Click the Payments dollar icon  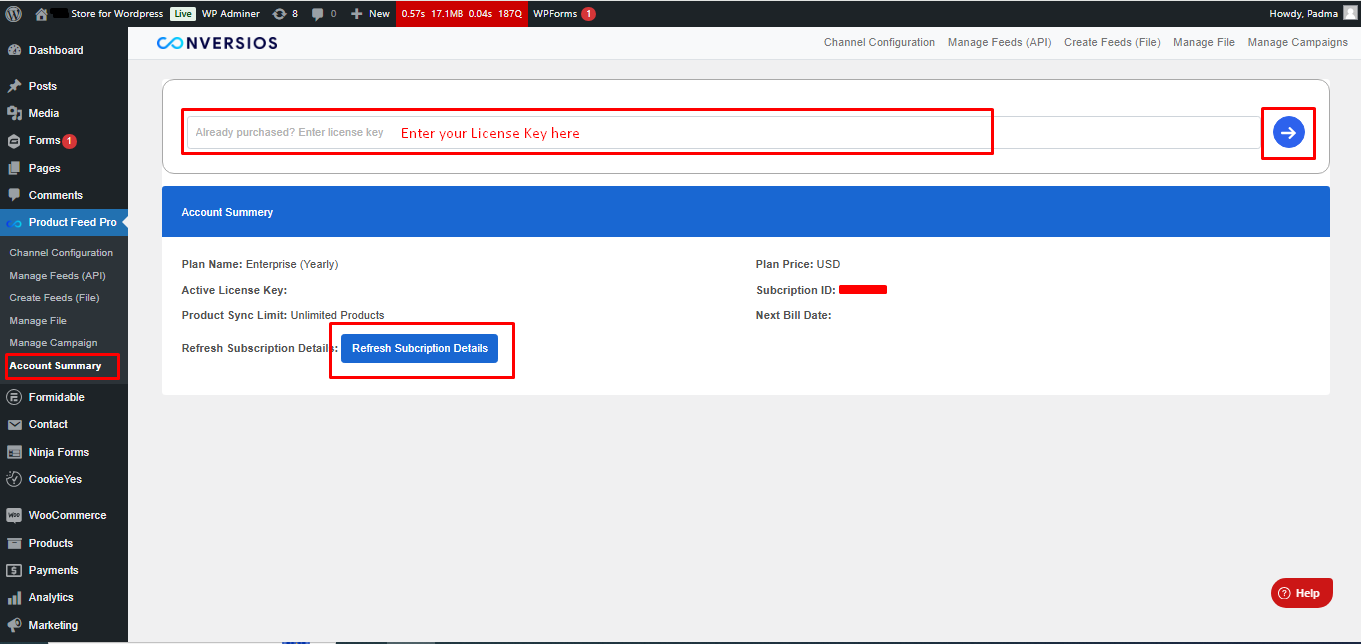tap(14, 570)
